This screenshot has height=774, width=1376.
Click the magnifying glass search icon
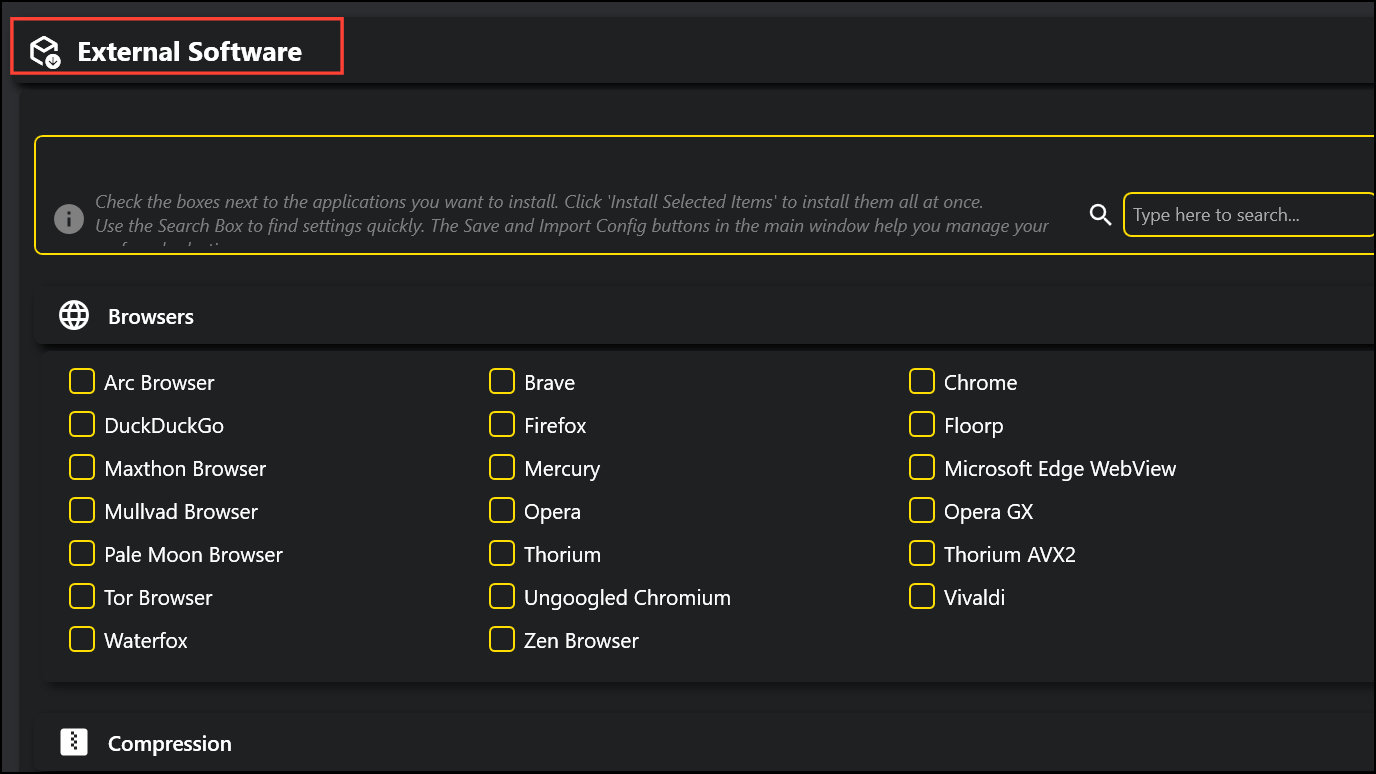[x=1100, y=215]
